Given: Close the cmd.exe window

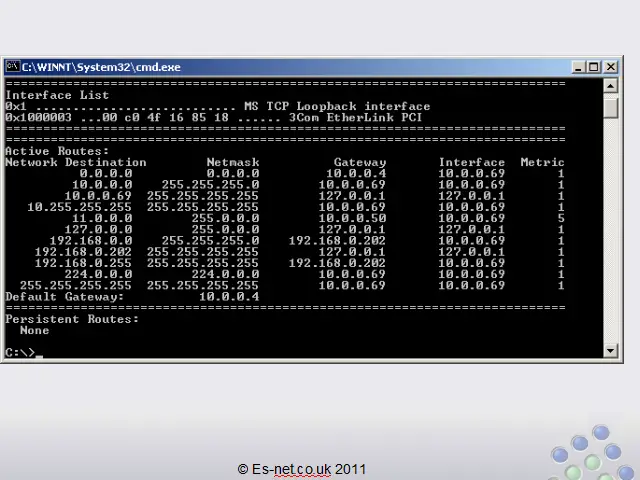Looking at the screenshot, I should 610,67.
